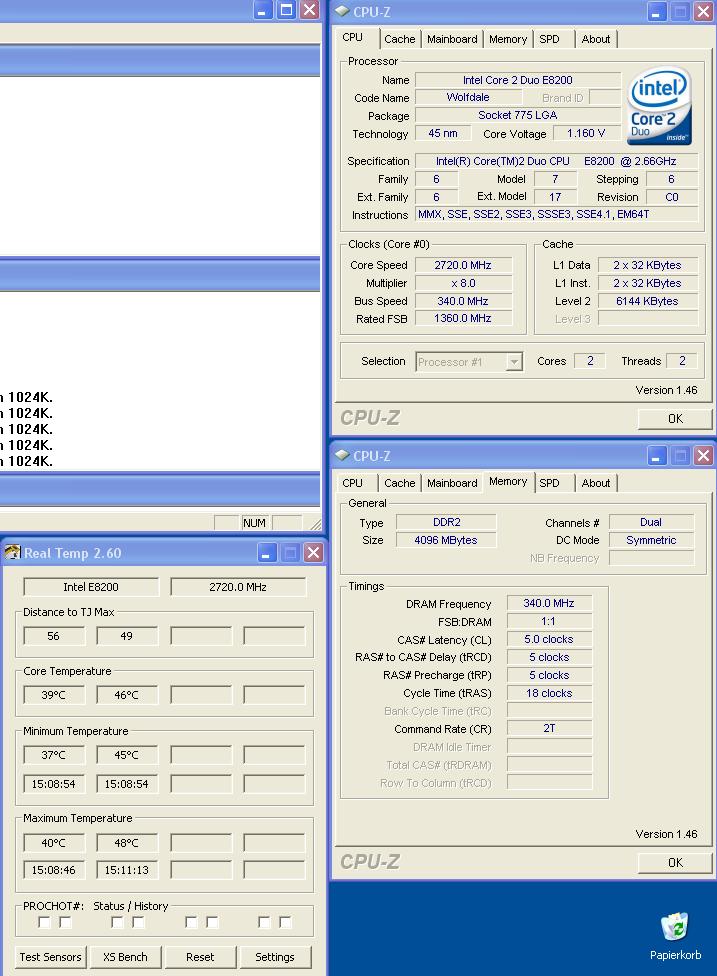Viewport: 717px width, 976px height.
Task: Click the multiplier x 8.0 value
Action: (x=463, y=283)
